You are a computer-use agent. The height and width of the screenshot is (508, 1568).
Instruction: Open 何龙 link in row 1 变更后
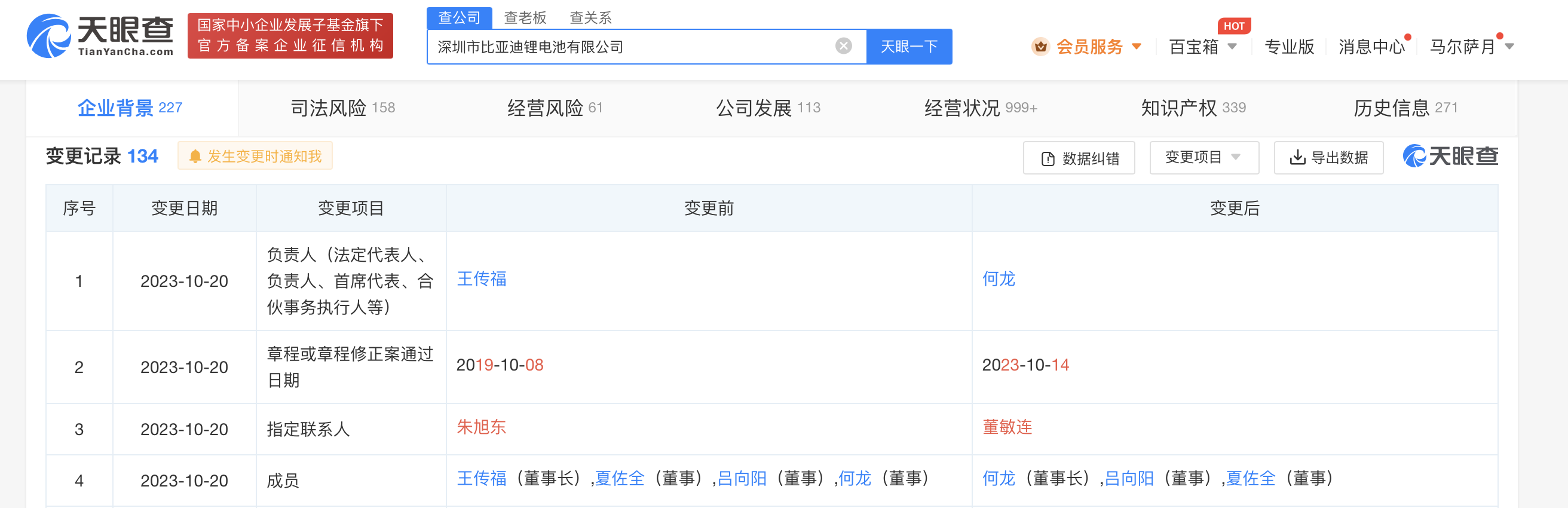point(999,279)
